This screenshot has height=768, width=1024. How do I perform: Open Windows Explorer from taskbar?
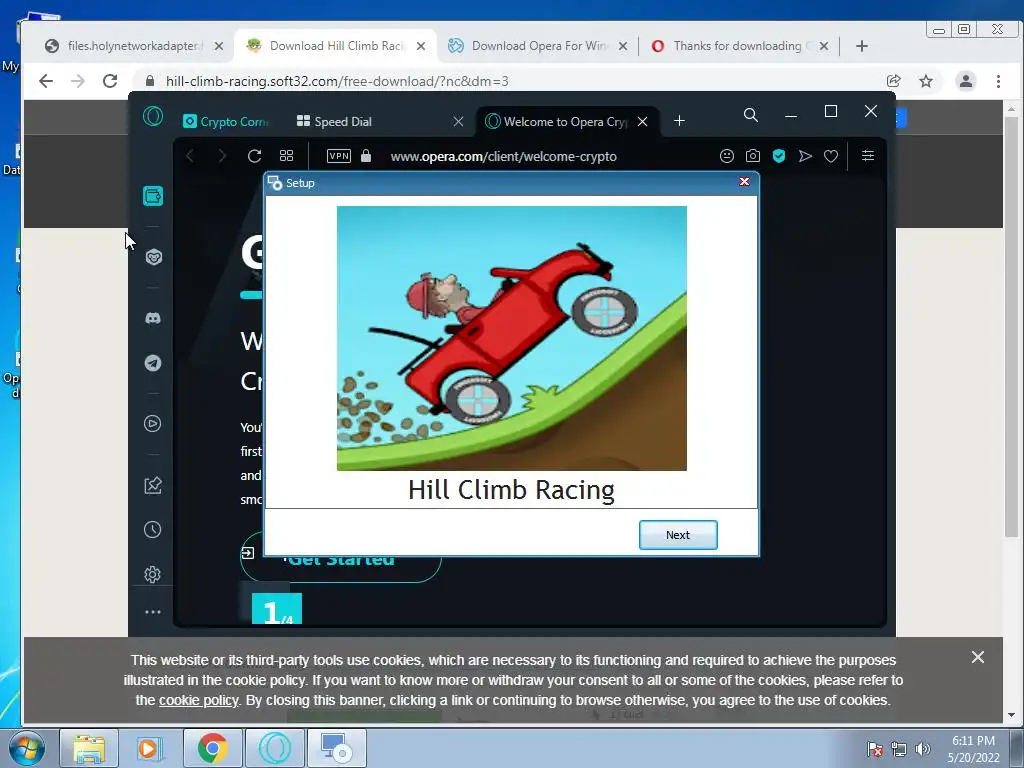pyautogui.click(x=89, y=748)
